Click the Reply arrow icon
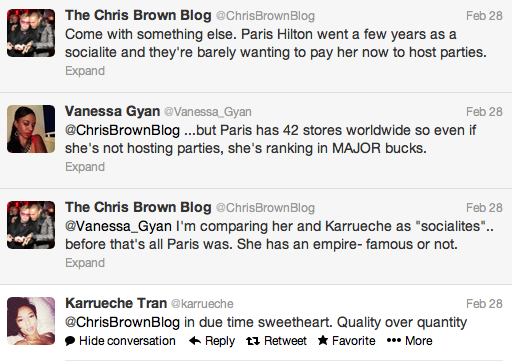 pos(195,341)
